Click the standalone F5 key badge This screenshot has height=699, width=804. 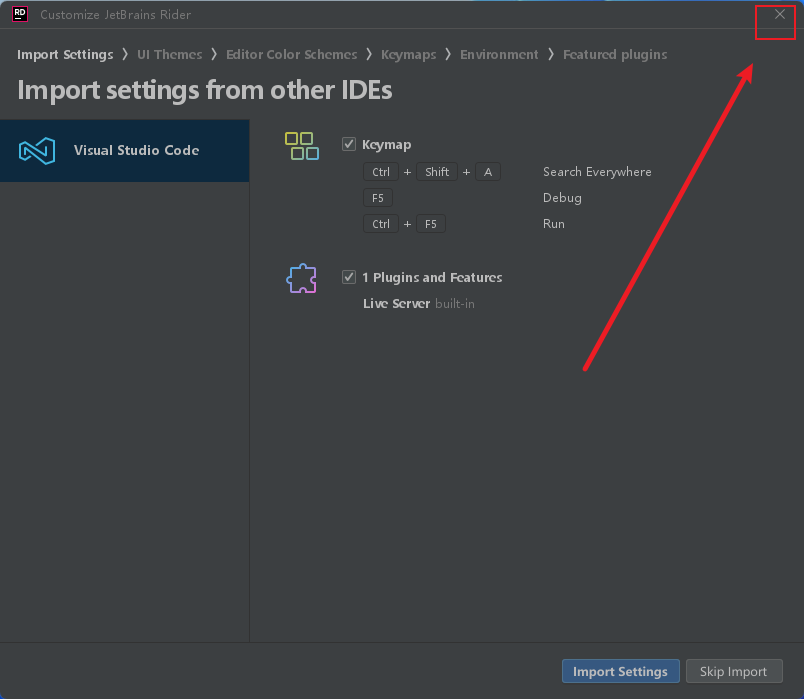[378, 198]
